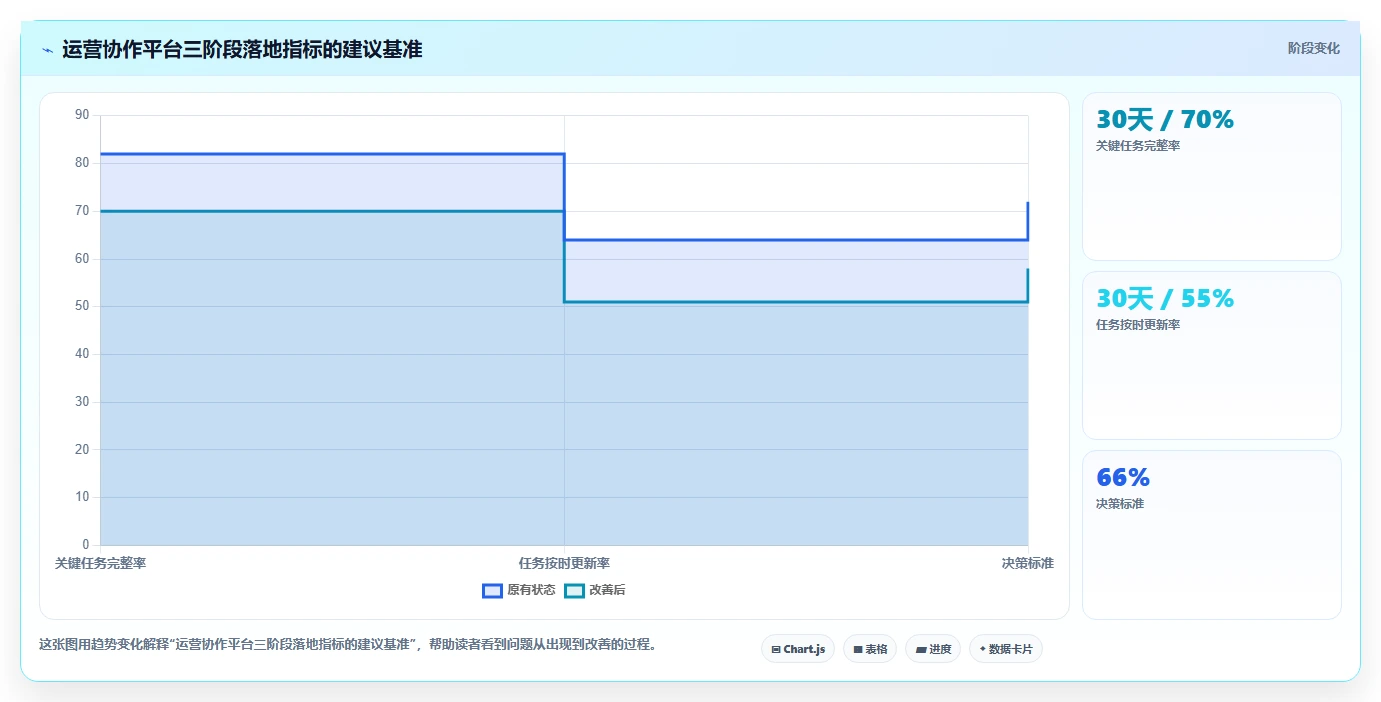Screen dimensions: 1381x702
Task: Select the 表格 chip
Action: coord(870,649)
